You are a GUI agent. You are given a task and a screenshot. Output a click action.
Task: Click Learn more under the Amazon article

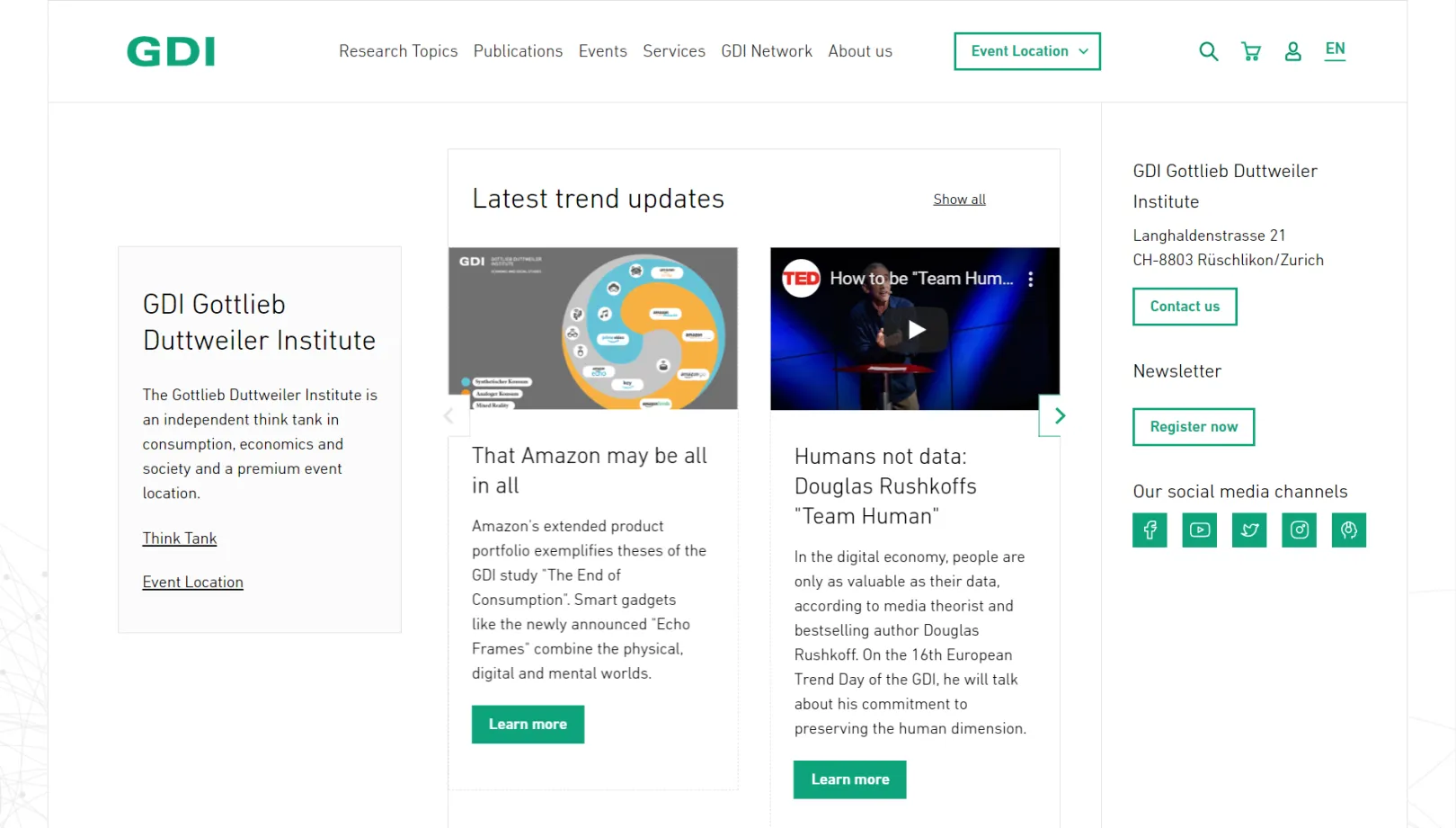click(x=528, y=725)
